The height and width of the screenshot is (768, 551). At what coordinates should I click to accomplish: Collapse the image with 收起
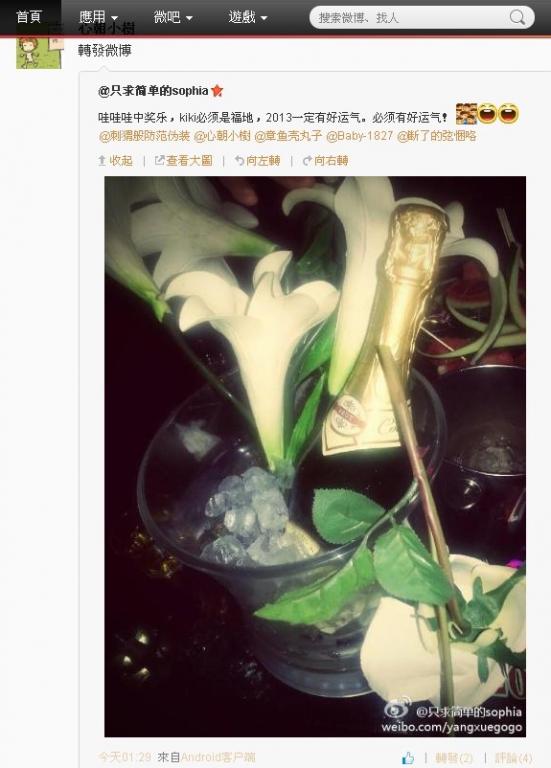116,161
